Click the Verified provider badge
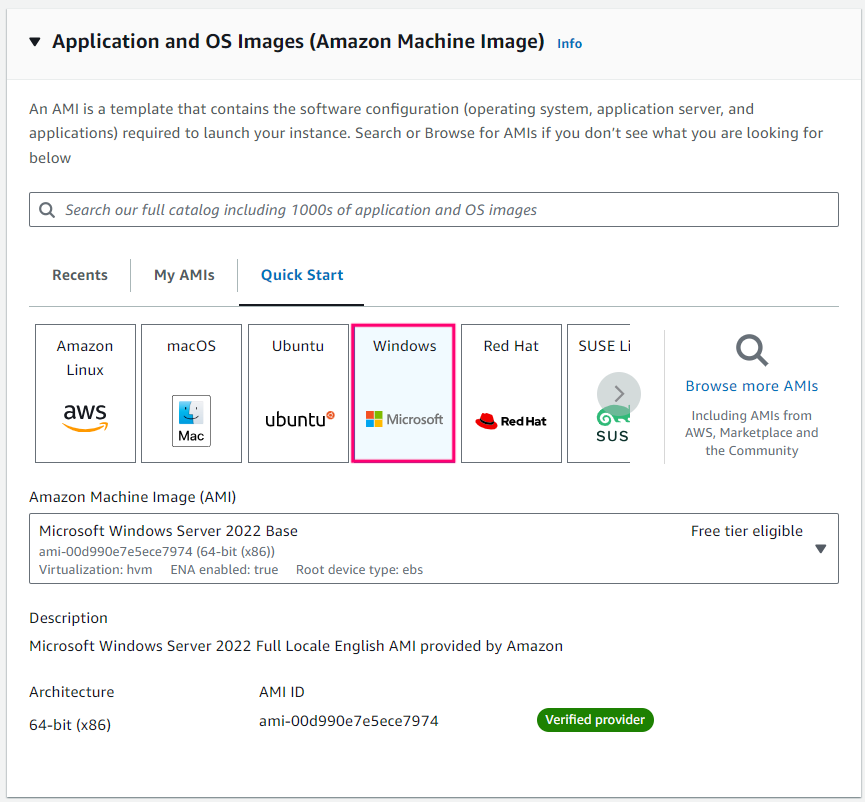Viewport: 865px width, 802px height. 595,720
